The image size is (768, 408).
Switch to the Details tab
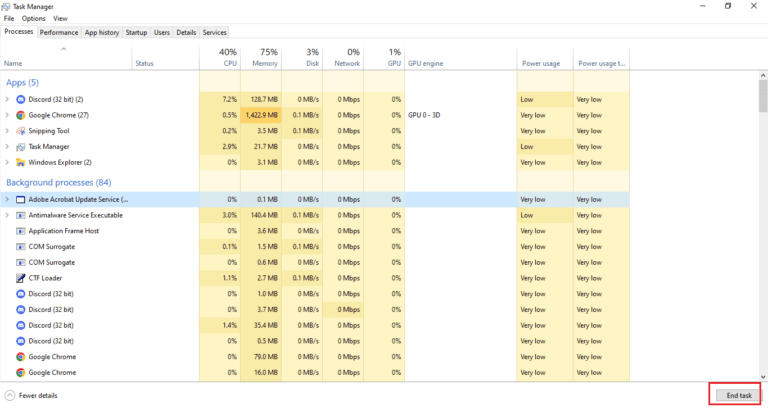pyautogui.click(x=186, y=32)
